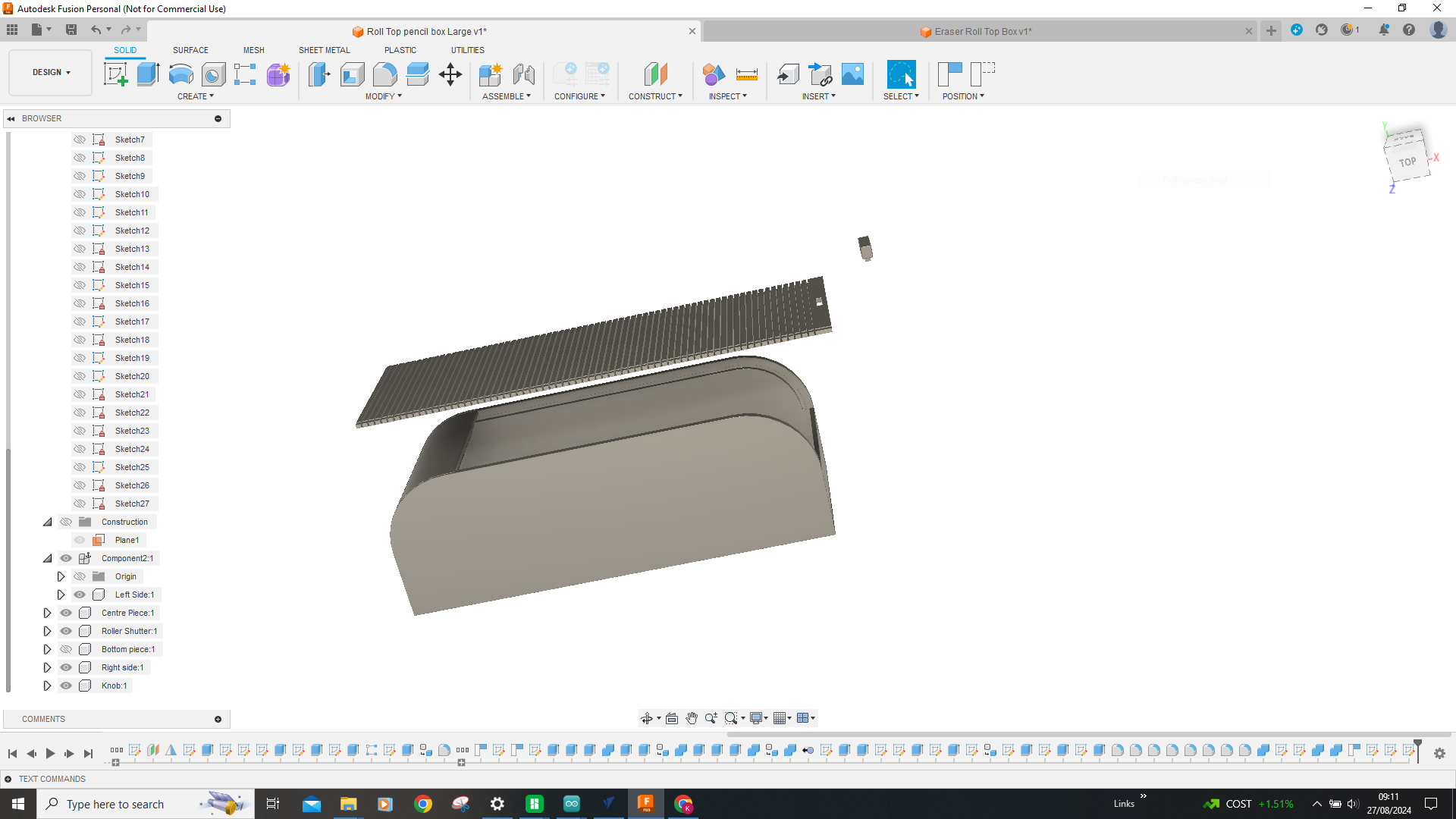1456x819 pixels.
Task: Open the Data Panel grid icon
Action: [12, 30]
